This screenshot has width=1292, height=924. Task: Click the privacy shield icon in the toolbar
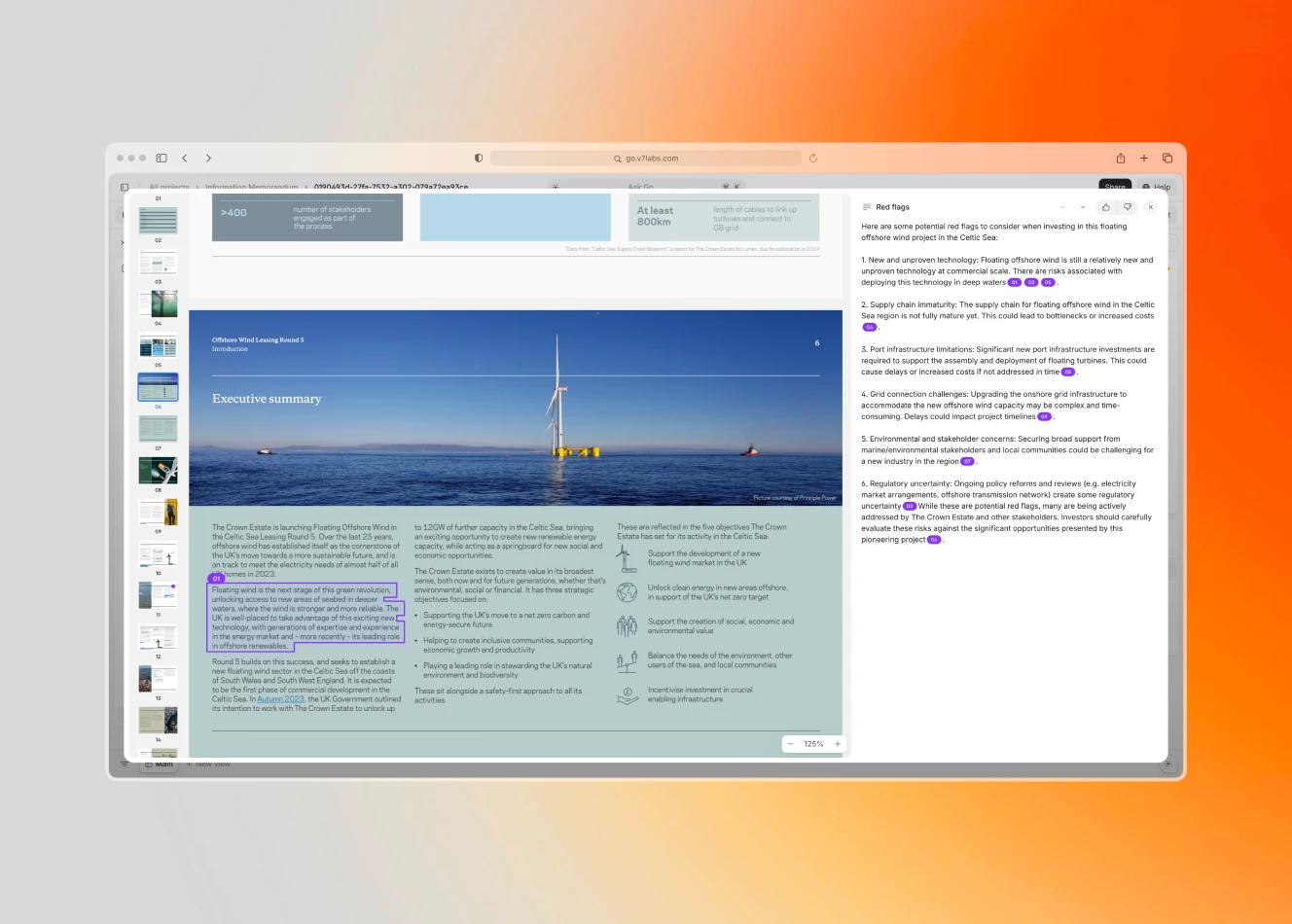[479, 158]
